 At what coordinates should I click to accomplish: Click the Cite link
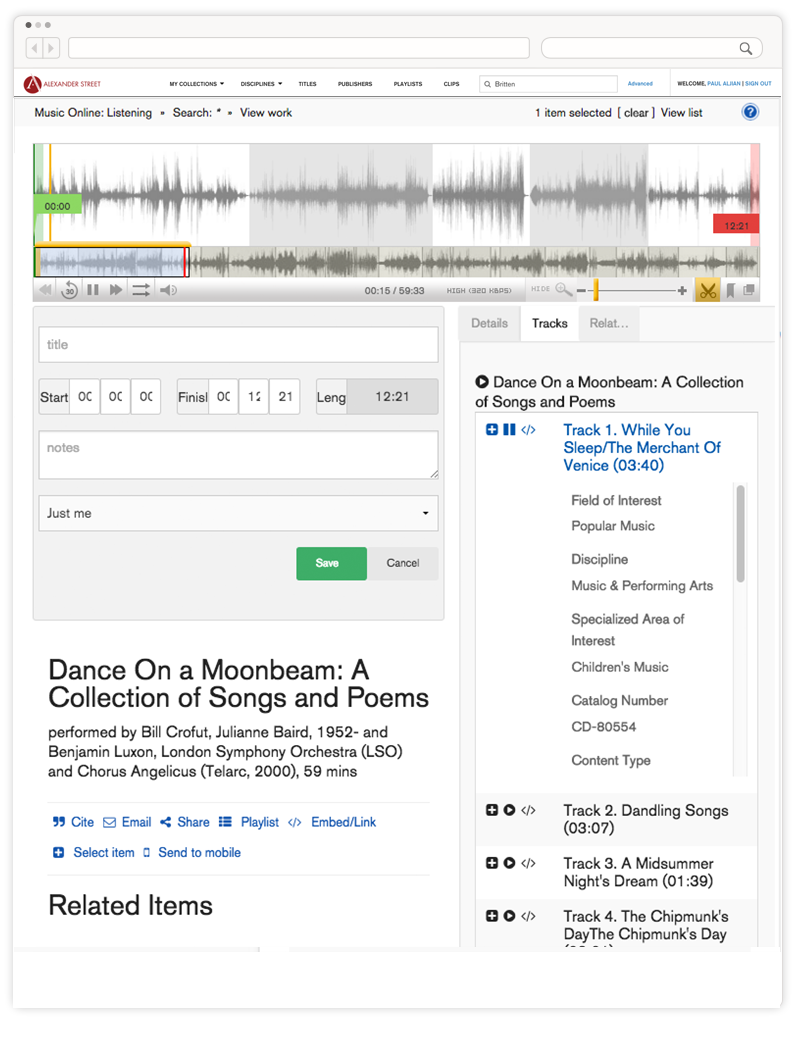coord(73,822)
